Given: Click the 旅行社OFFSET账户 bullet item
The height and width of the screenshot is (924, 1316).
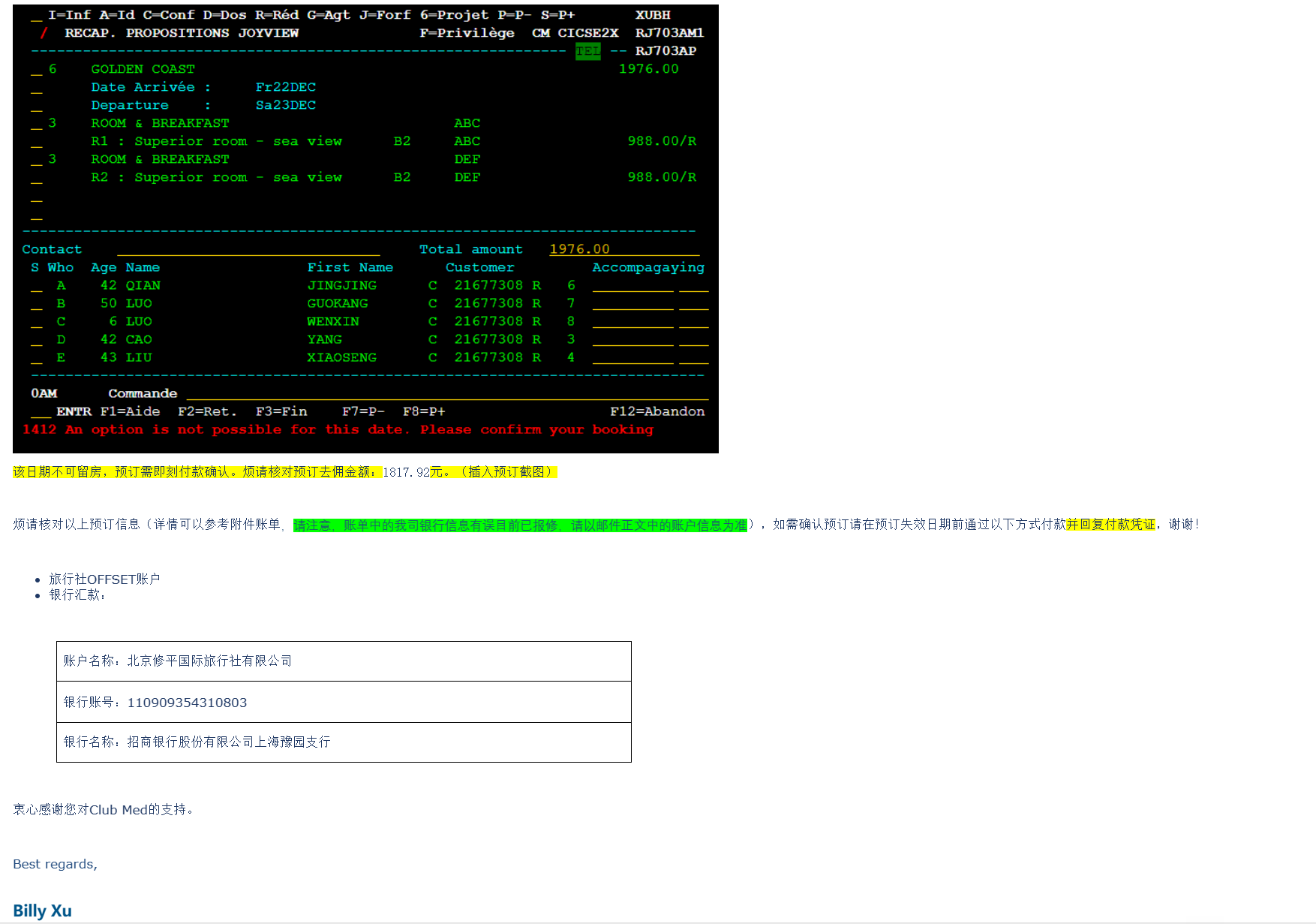Looking at the screenshot, I should tap(104, 579).
